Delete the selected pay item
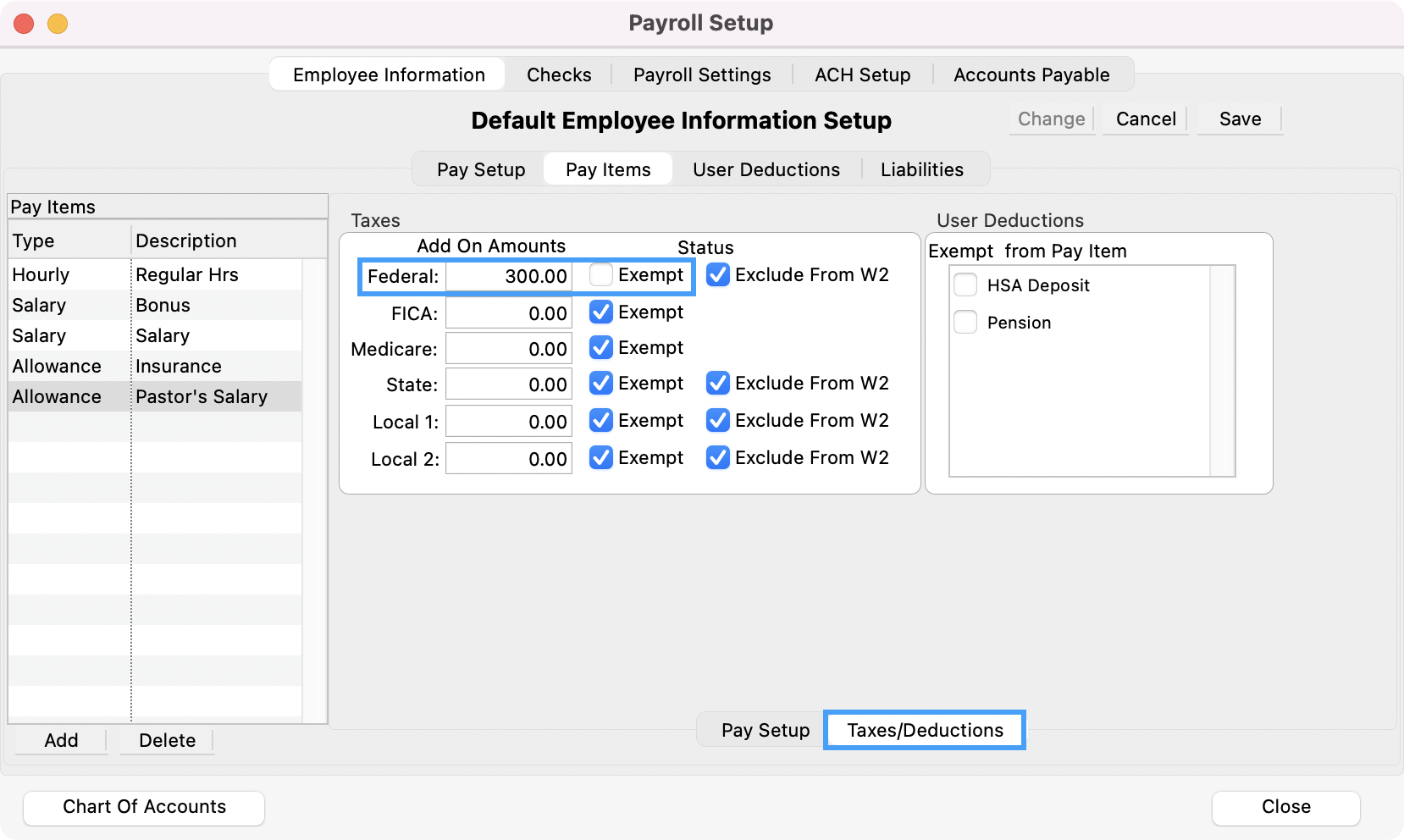1404x840 pixels. tap(166, 740)
